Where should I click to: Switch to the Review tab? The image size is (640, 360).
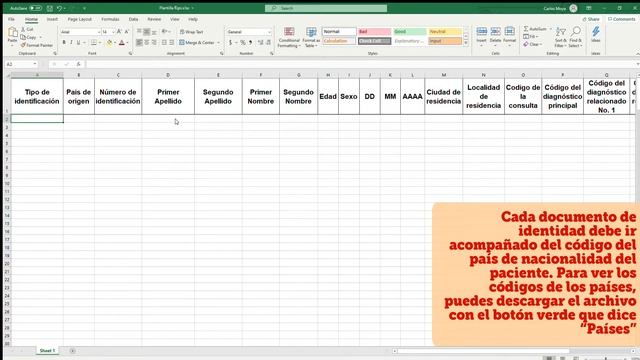[154, 19]
